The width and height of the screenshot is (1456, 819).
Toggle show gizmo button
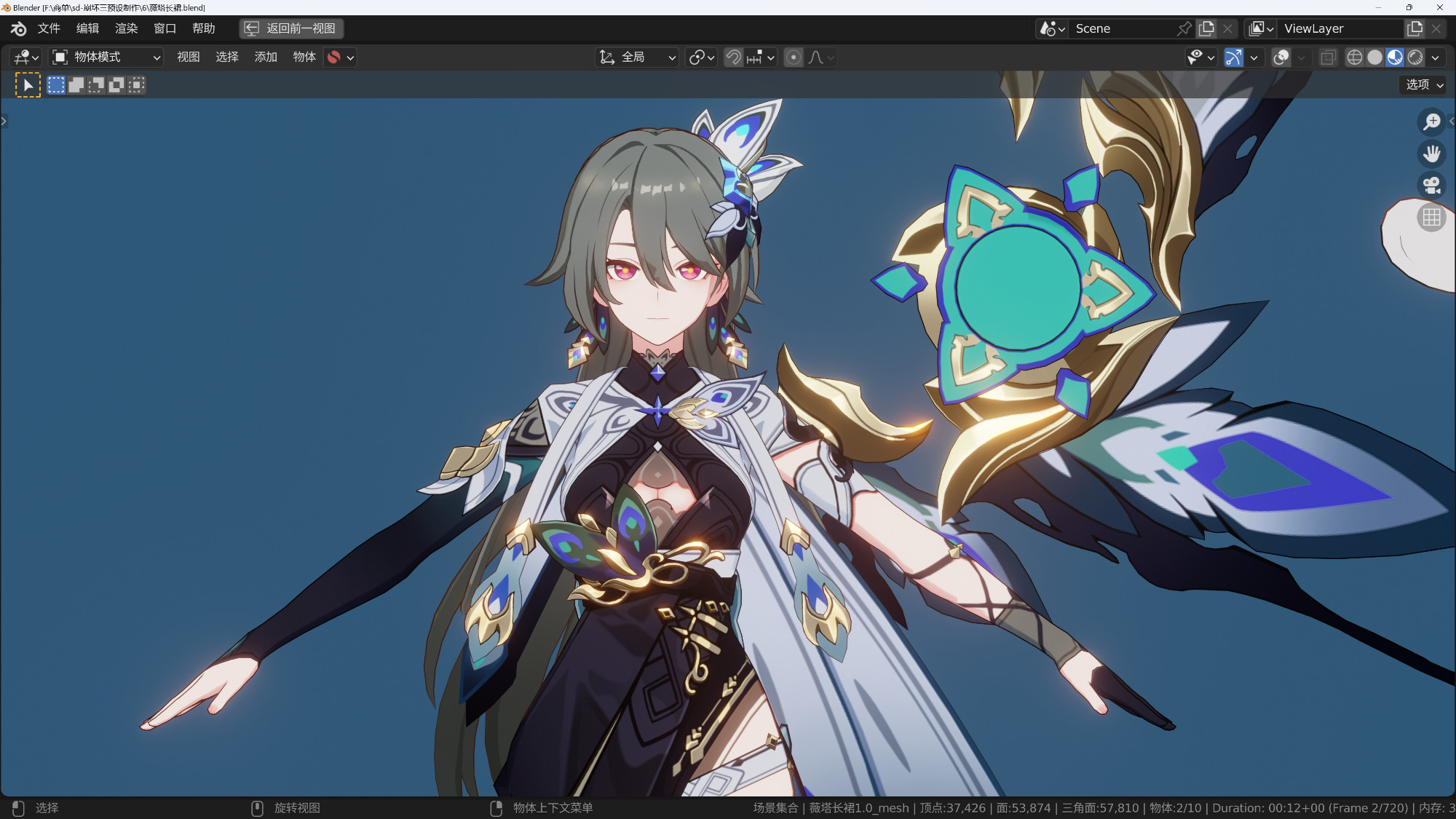[x=1233, y=58]
